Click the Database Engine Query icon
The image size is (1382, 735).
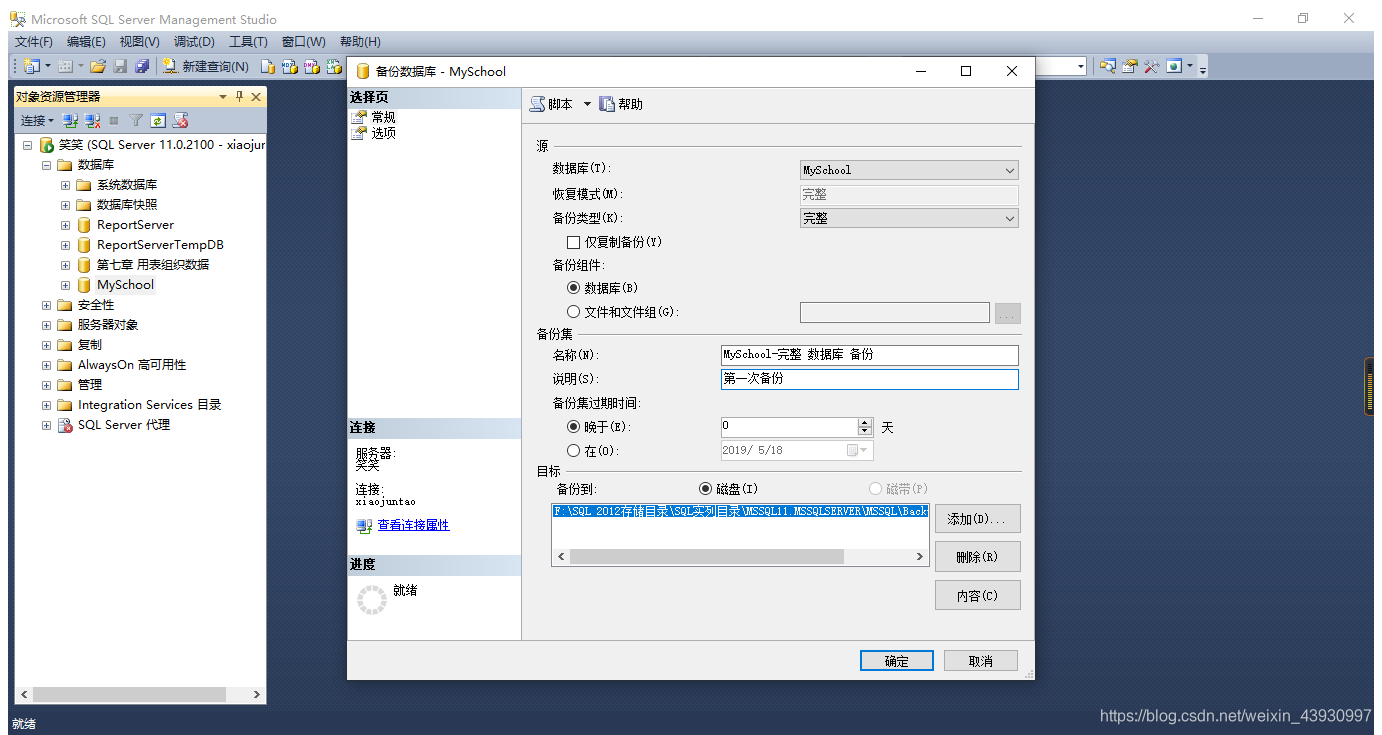click(268, 66)
